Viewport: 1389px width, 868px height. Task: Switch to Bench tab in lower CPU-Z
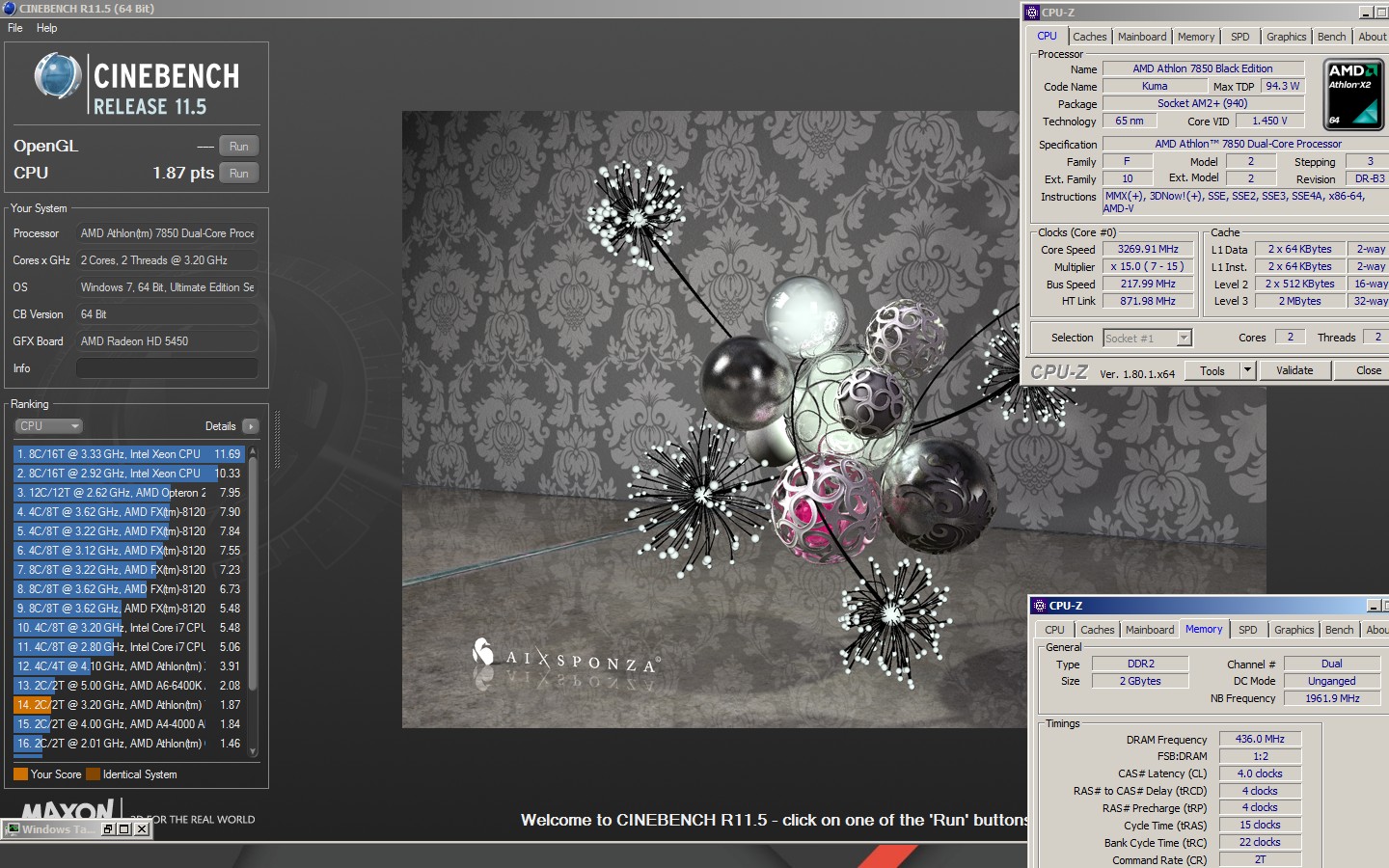(1340, 630)
